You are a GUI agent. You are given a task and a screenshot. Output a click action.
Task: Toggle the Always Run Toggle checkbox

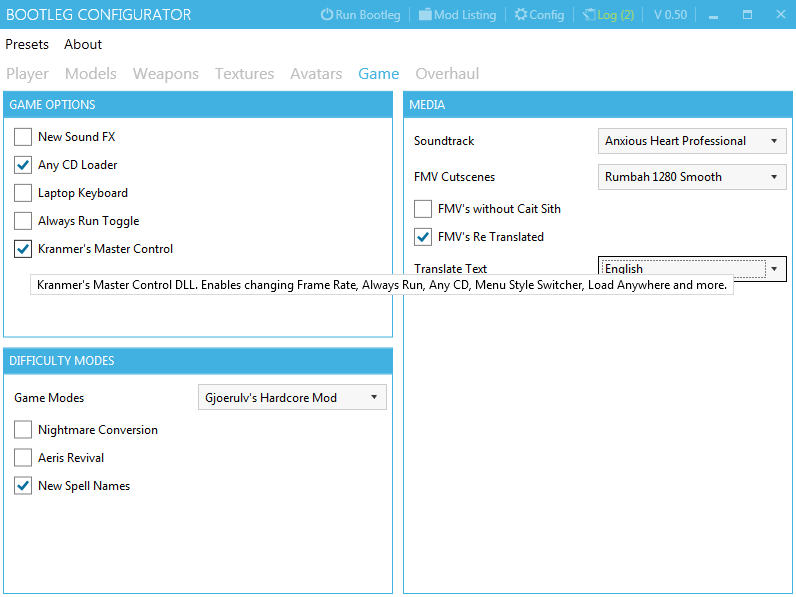pos(23,220)
